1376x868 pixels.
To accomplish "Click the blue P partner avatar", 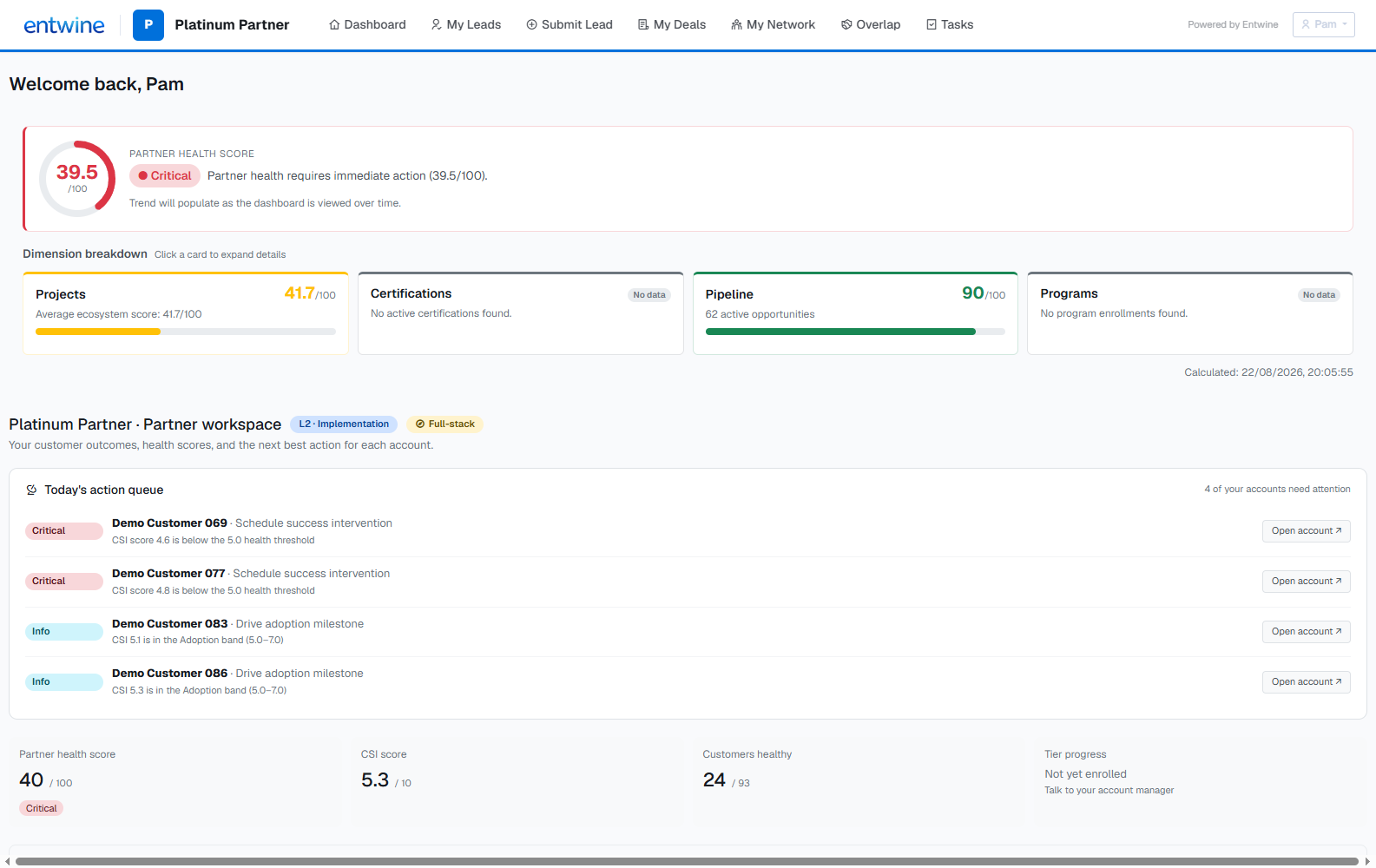I will 148,25.
